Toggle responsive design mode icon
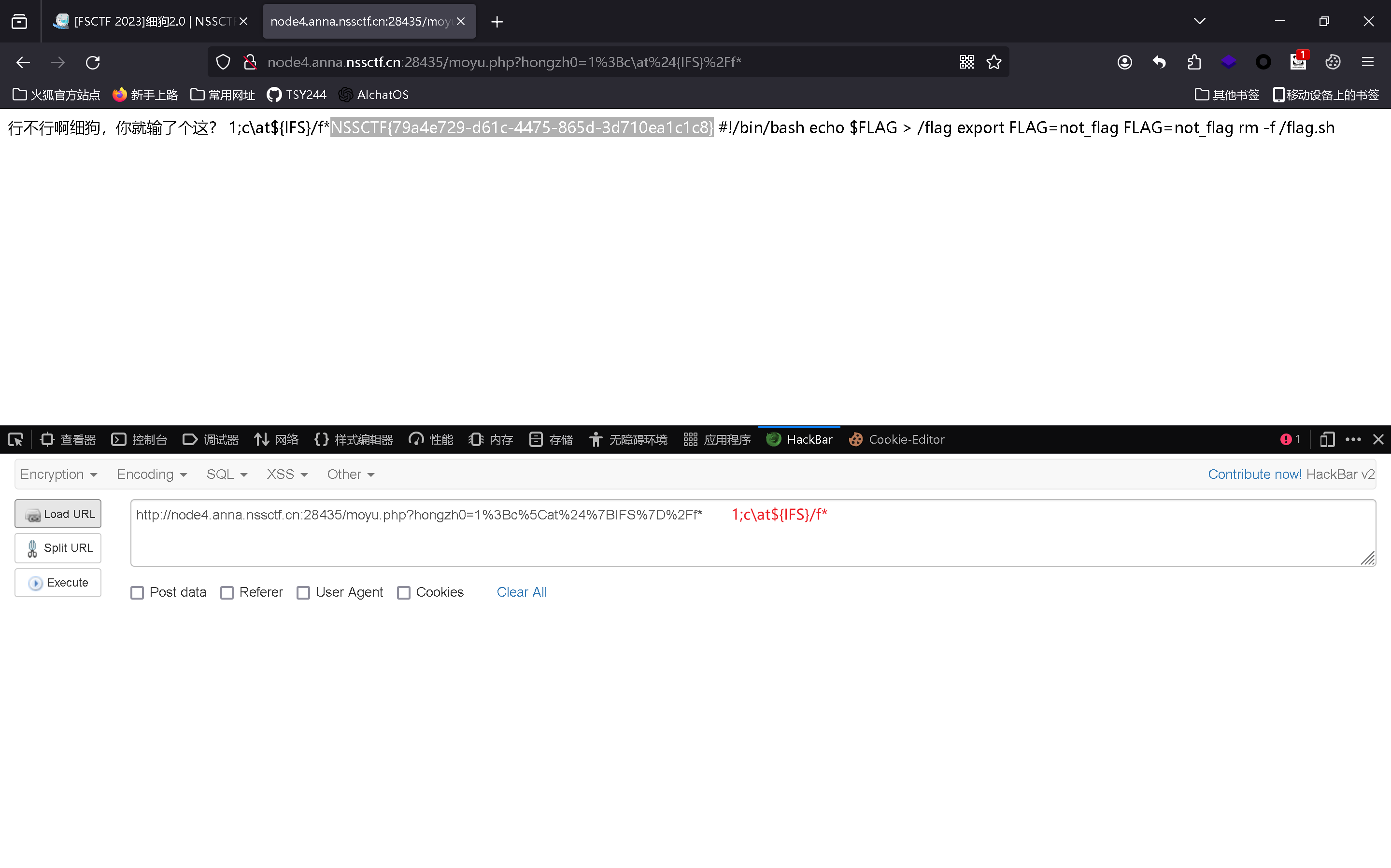 coord(1327,440)
